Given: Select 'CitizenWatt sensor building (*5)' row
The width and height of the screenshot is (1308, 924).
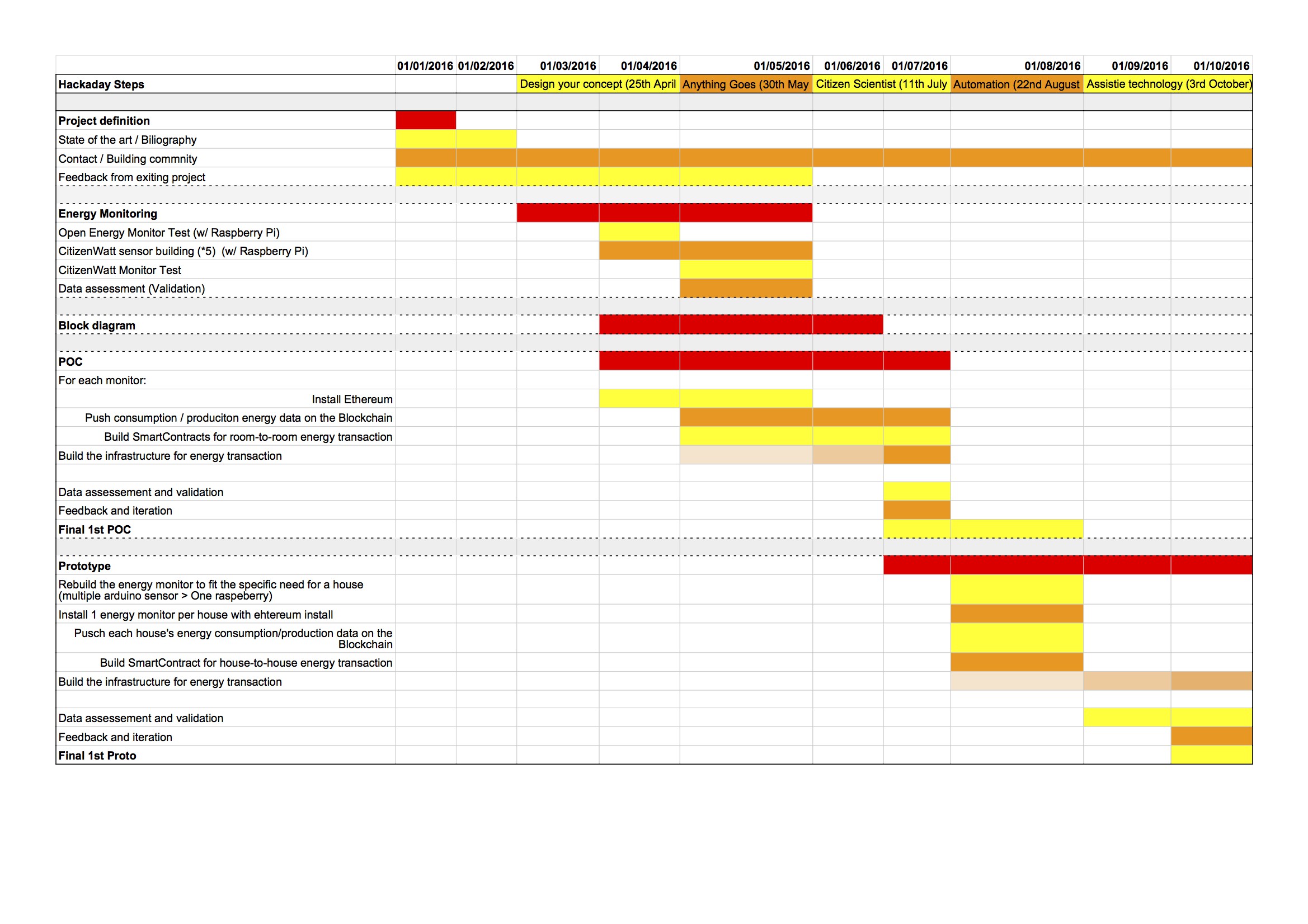Looking at the screenshot, I should tap(183, 251).
